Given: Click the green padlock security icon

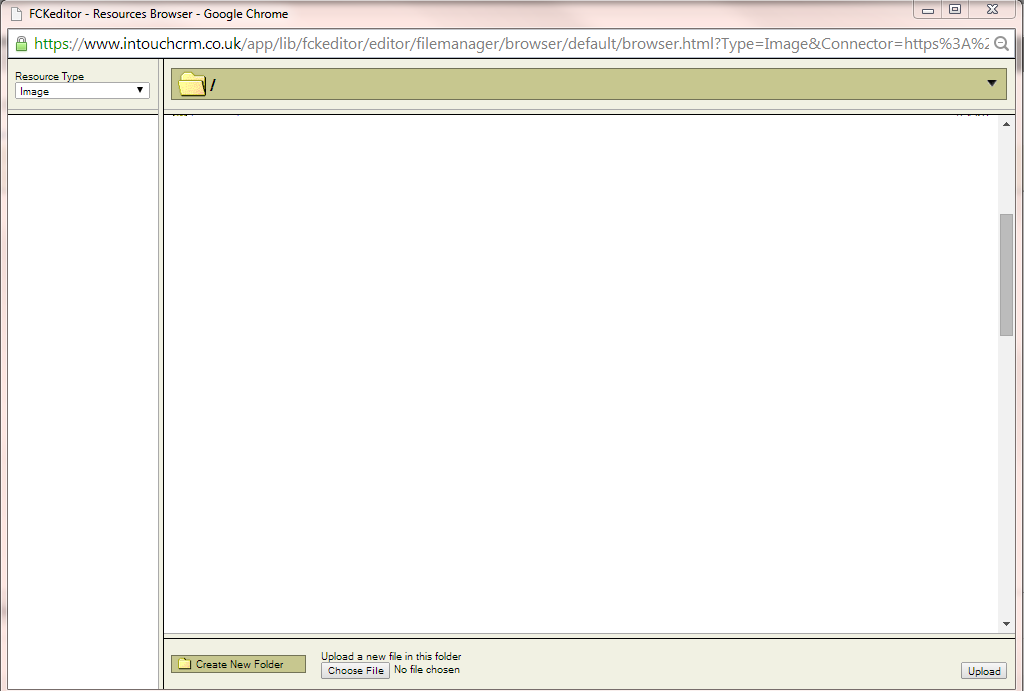Looking at the screenshot, I should (x=22, y=44).
